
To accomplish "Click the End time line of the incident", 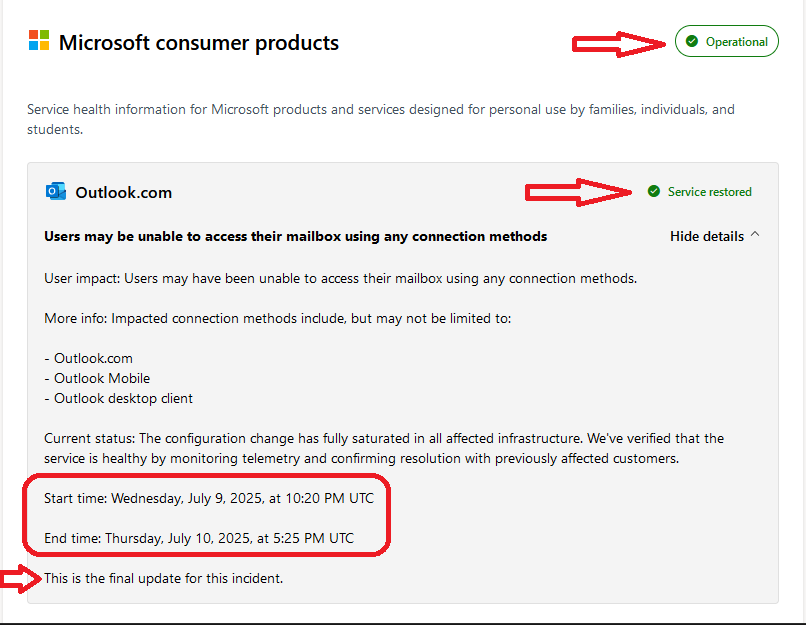I will (199, 538).
